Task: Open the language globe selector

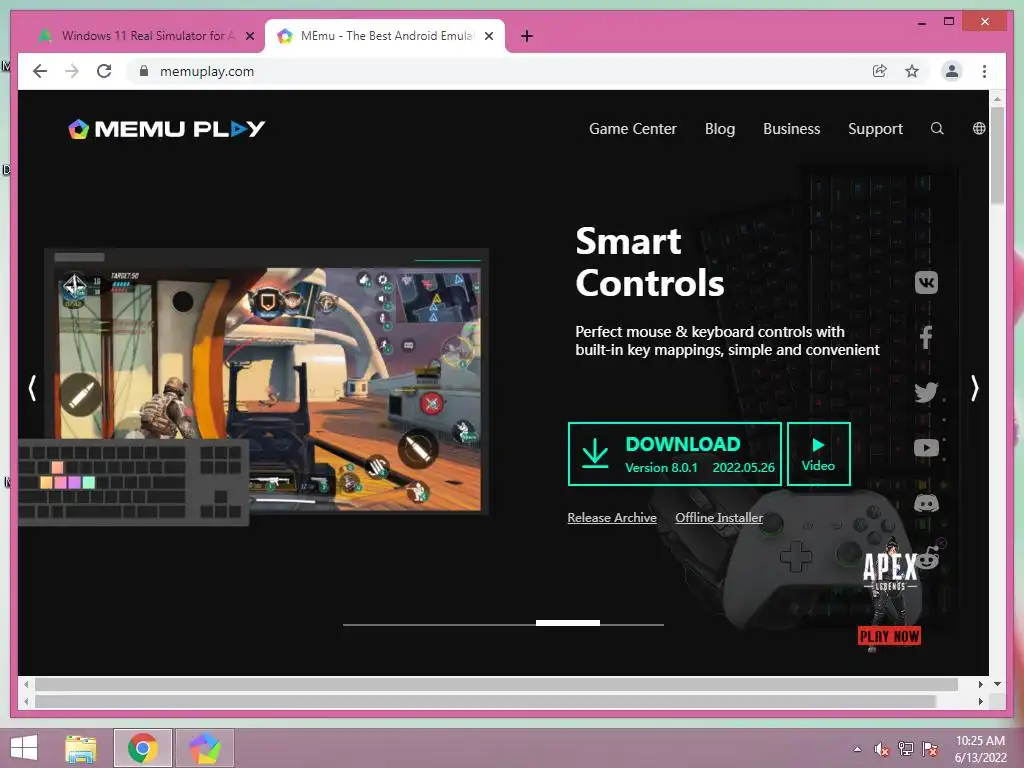Action: [978, 129]
